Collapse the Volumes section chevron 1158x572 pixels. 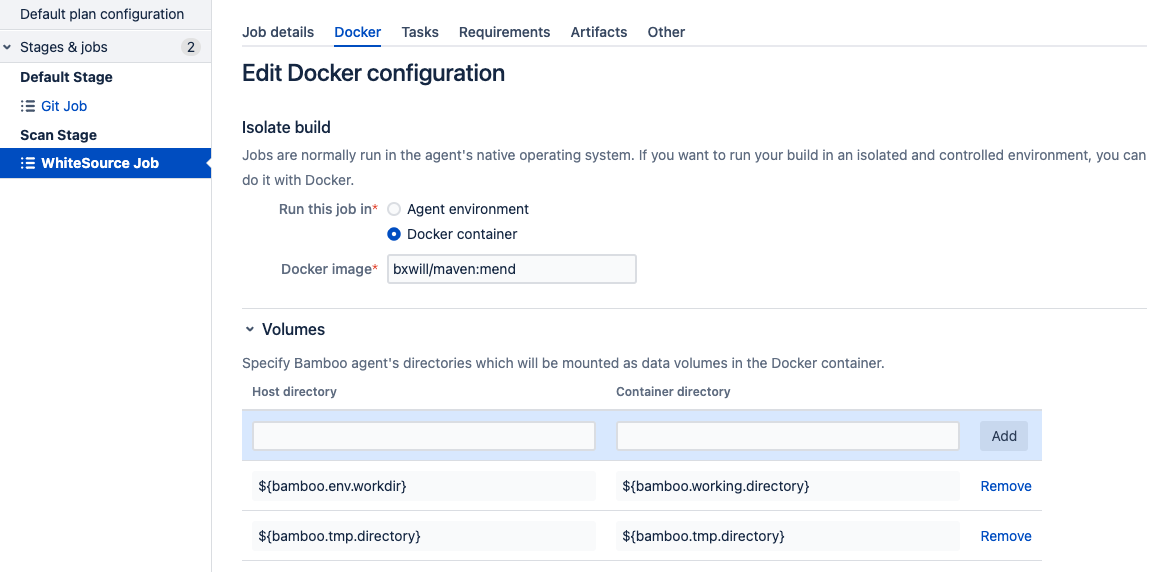(x=250, y=329)
